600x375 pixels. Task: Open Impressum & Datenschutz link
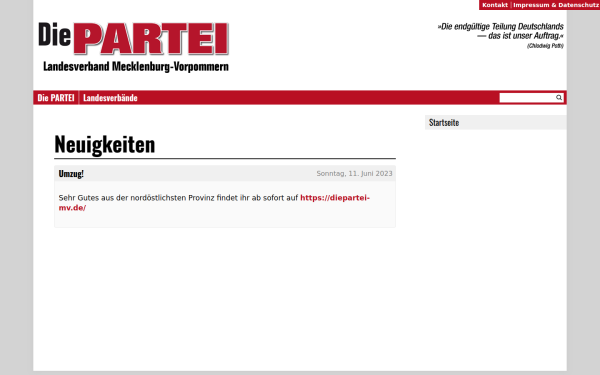click(556, 5)
